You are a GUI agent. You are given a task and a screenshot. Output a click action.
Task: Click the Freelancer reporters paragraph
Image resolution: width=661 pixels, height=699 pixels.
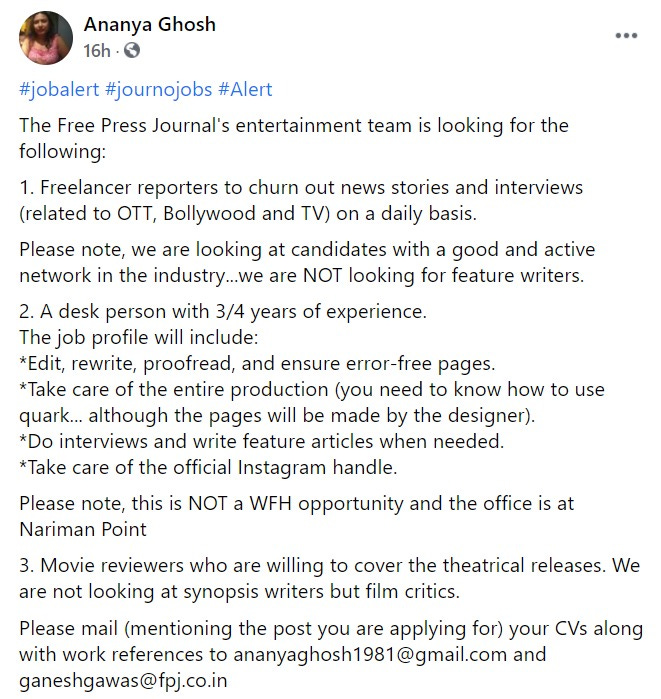(x=300, y=201)
